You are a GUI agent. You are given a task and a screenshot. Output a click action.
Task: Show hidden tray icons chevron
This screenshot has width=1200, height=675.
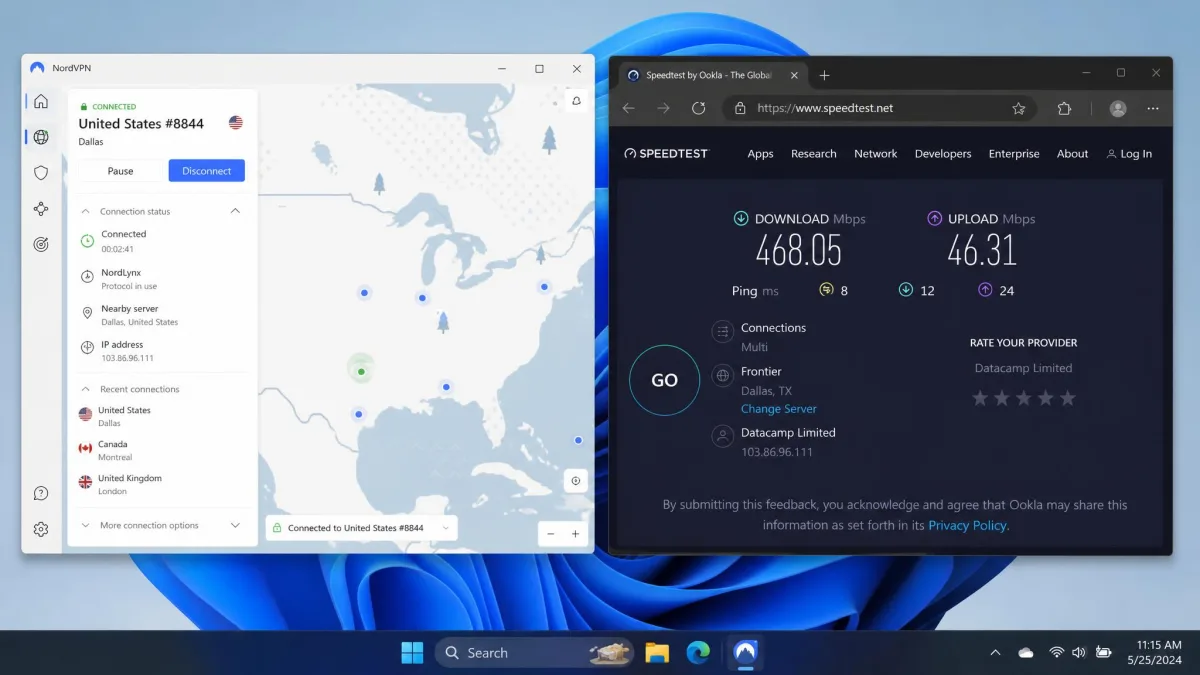pos(995,653)
